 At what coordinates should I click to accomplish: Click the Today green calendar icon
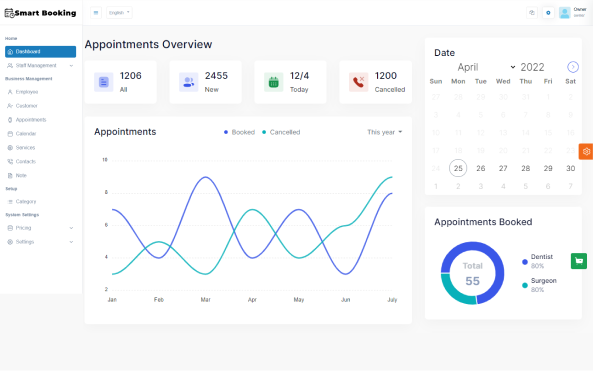[273, 82]
